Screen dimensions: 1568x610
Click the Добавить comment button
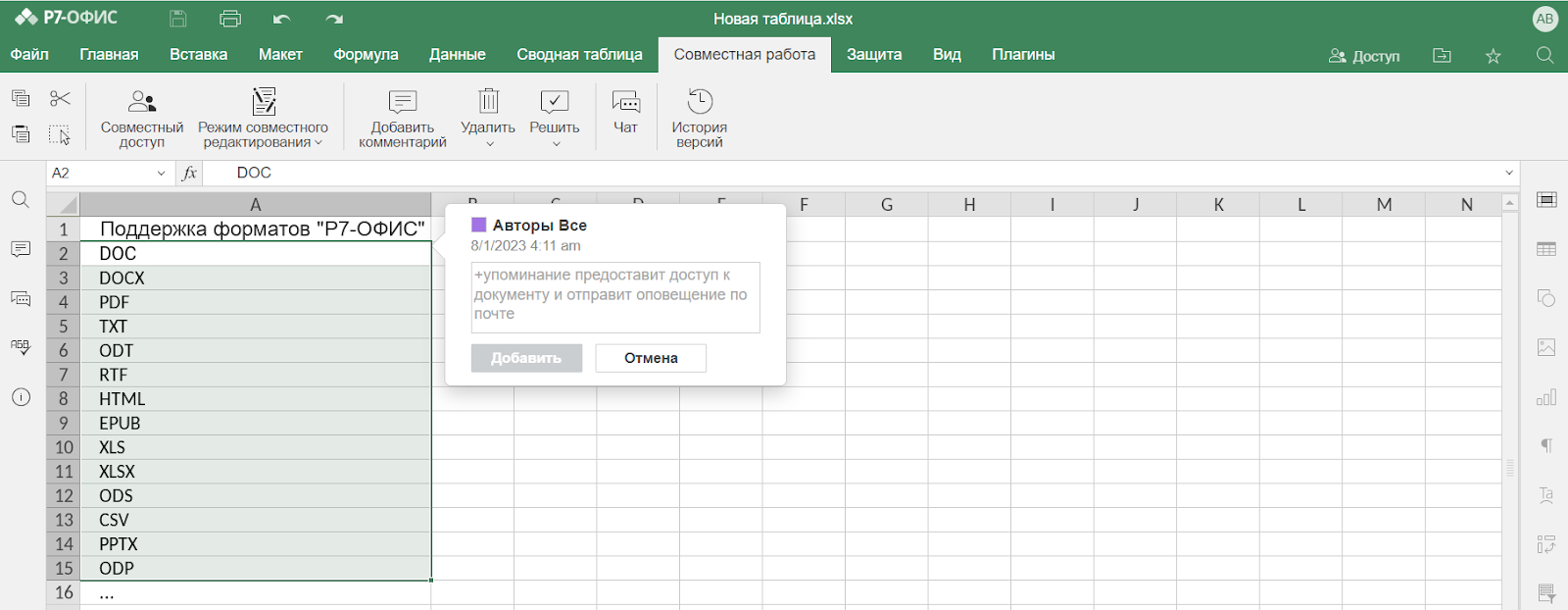(526, 358)
